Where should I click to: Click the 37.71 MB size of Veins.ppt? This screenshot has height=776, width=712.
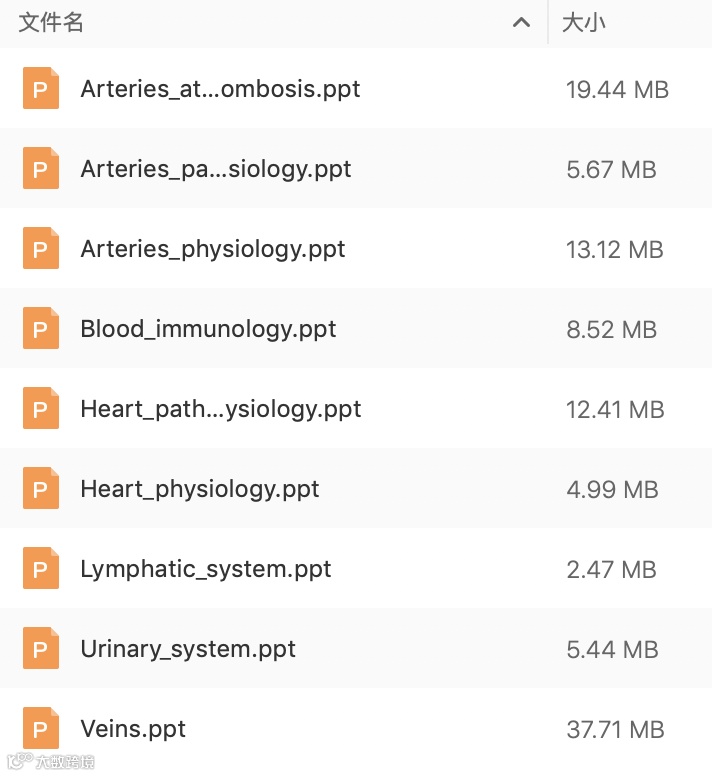(x=616, y=729)
